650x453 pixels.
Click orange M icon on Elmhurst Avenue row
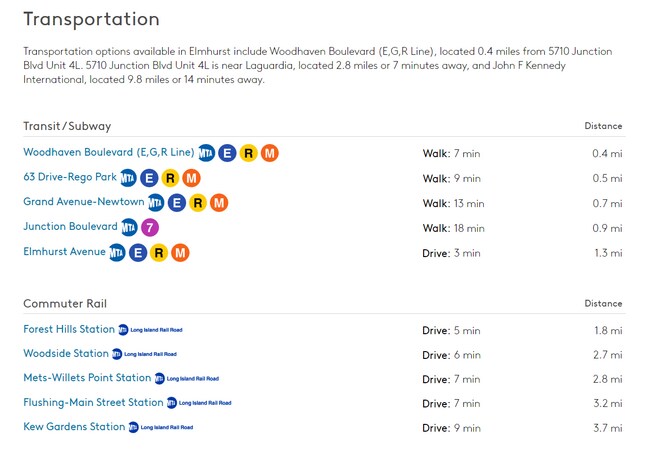click(x=180, y=252)
